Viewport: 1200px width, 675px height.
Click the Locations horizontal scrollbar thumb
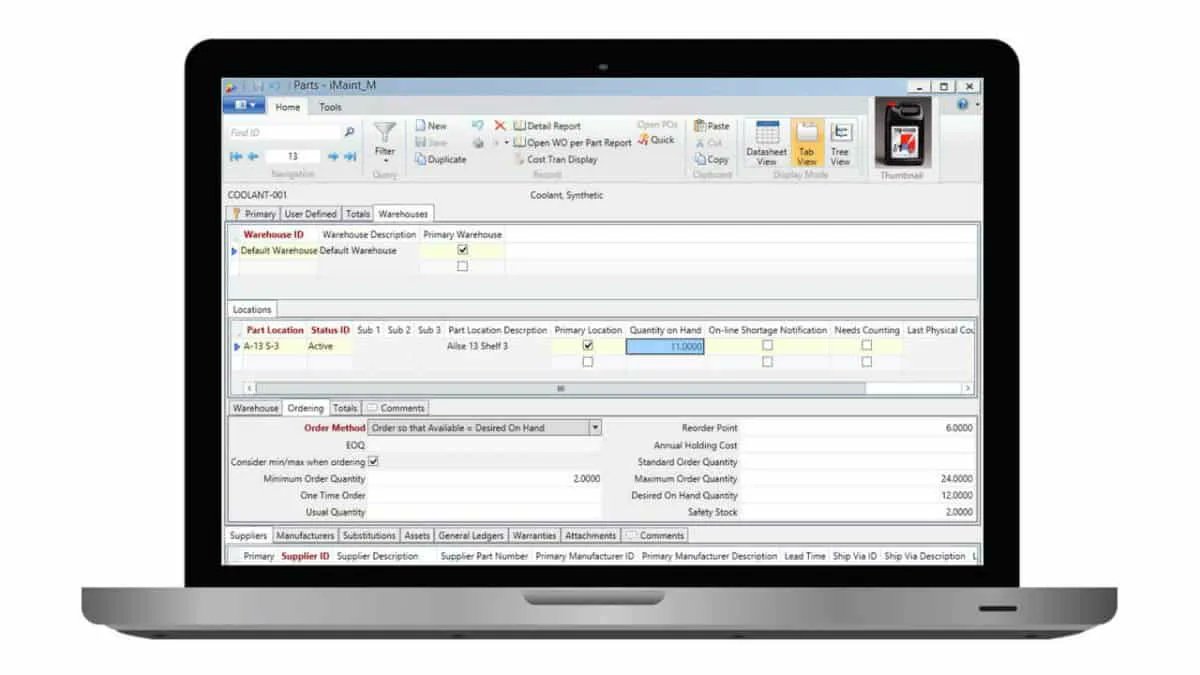[560, 388]
